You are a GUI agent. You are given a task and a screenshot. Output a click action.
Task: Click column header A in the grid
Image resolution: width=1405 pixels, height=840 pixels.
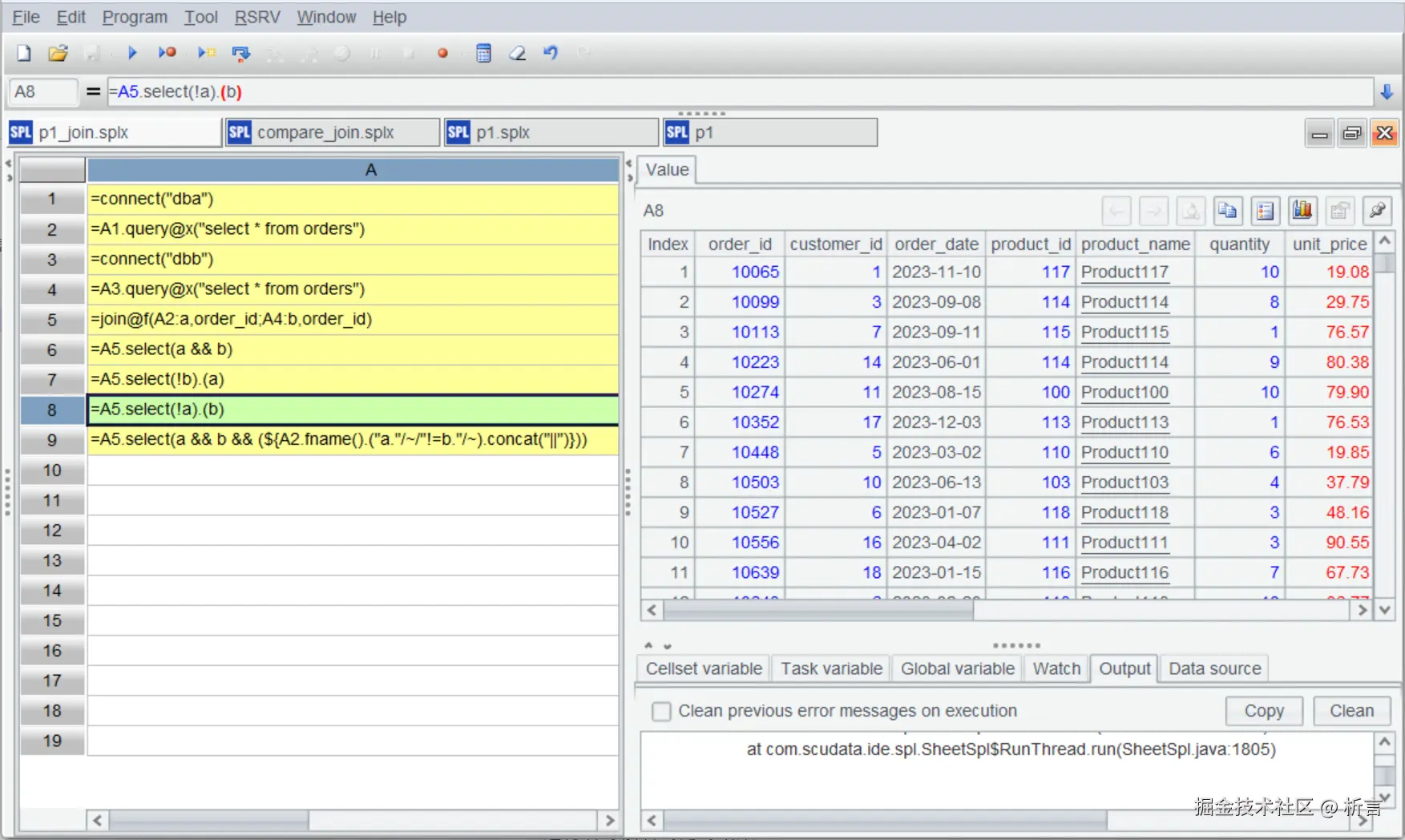tap(353, 170)
